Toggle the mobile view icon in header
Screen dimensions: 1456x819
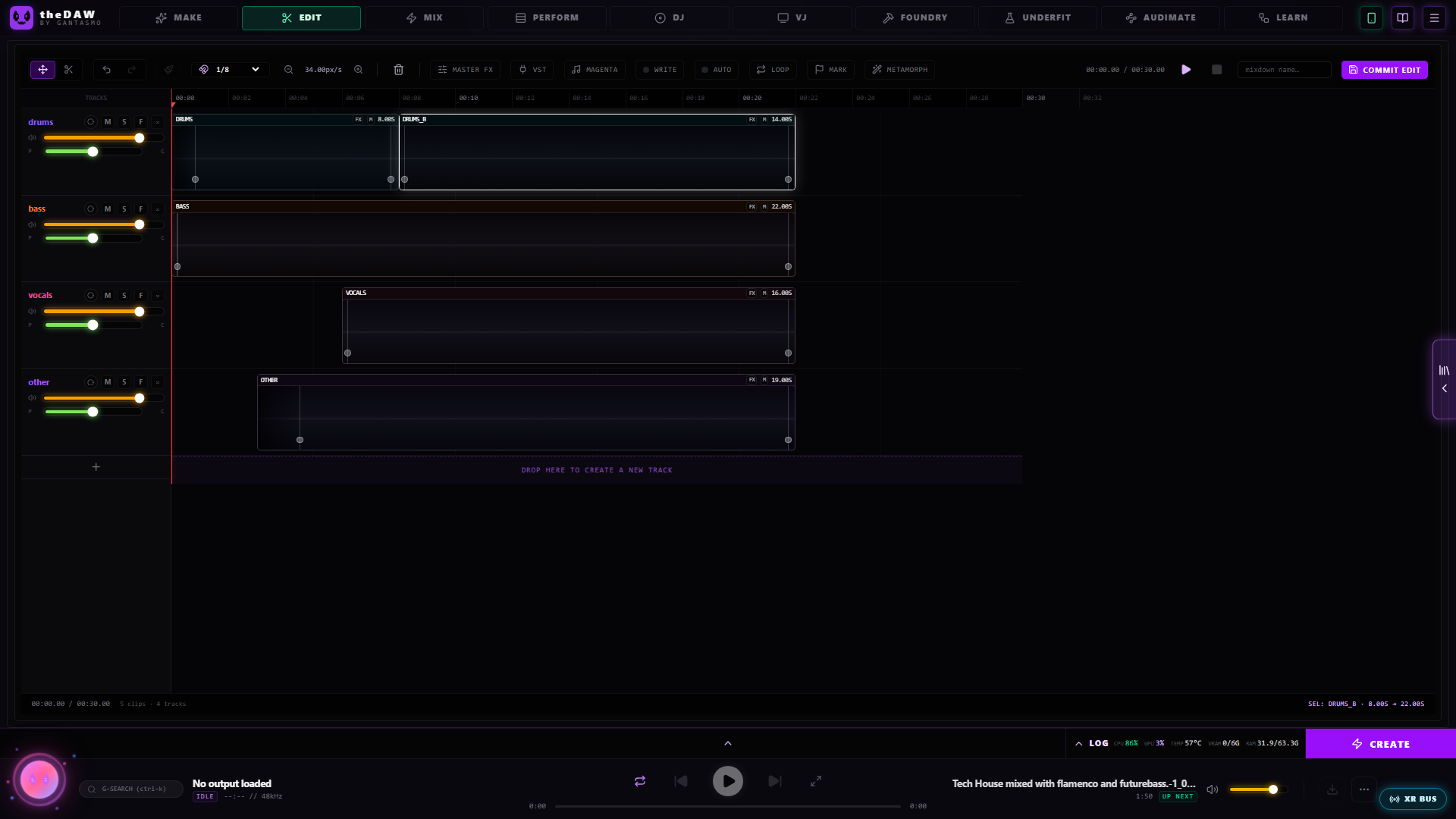coord(1371,17)
